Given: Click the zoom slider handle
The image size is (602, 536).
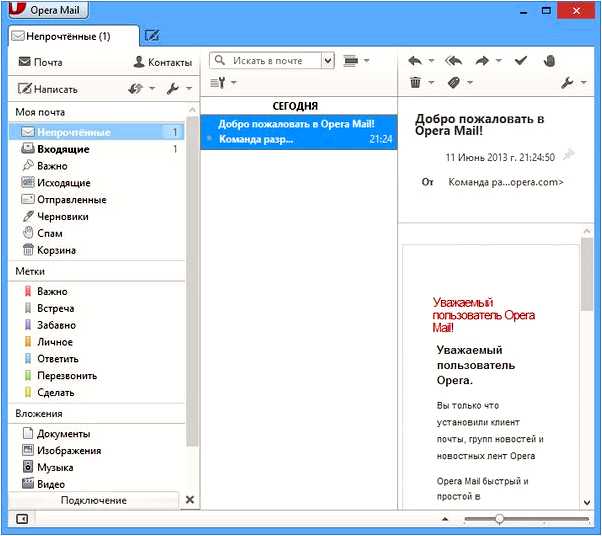Looking at the screenshot, I should tap(499, 519).
